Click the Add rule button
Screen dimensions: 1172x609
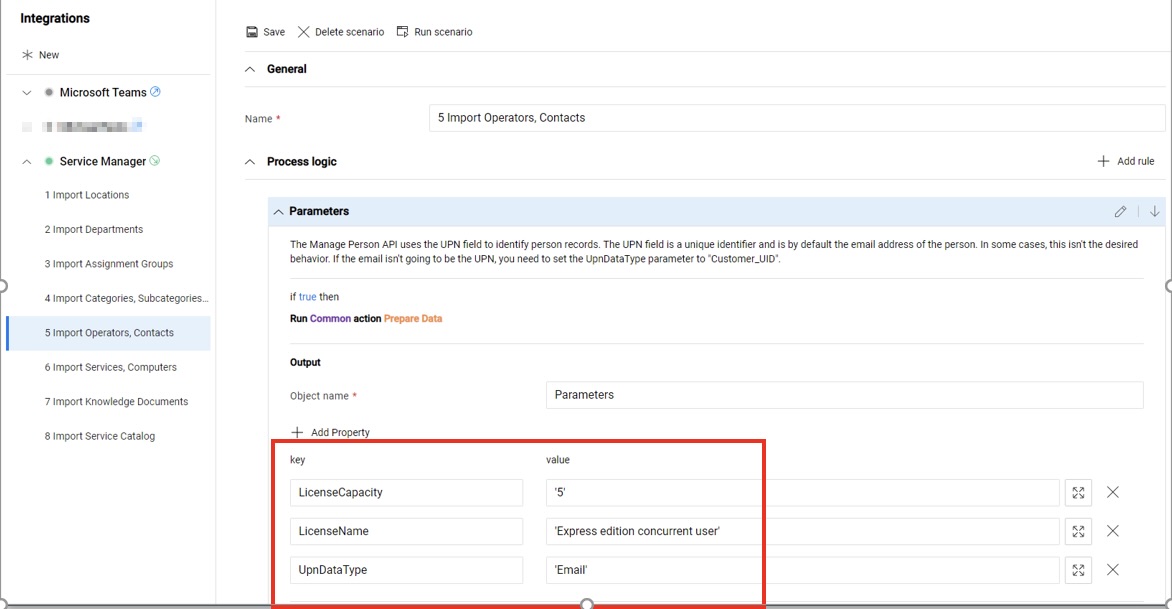tap(1127, 160)
